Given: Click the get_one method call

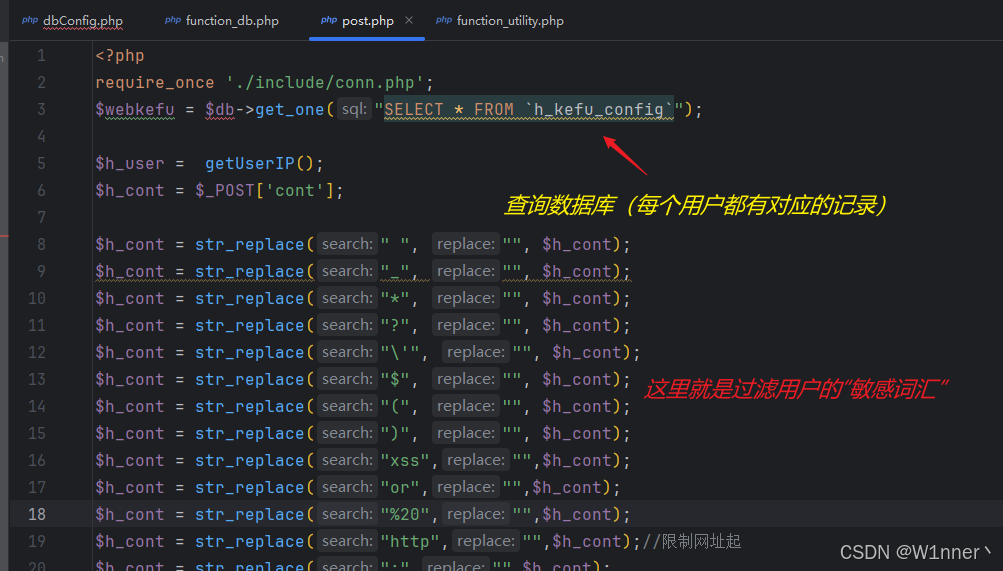Looking at the screenshot, I should click(290, 109).
